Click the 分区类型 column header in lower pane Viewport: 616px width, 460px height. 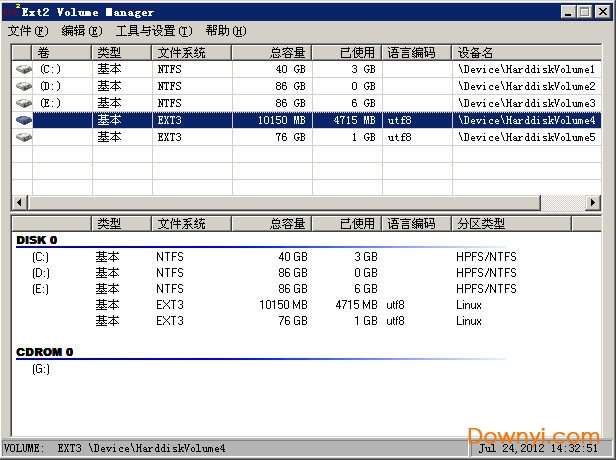(512, 224)
